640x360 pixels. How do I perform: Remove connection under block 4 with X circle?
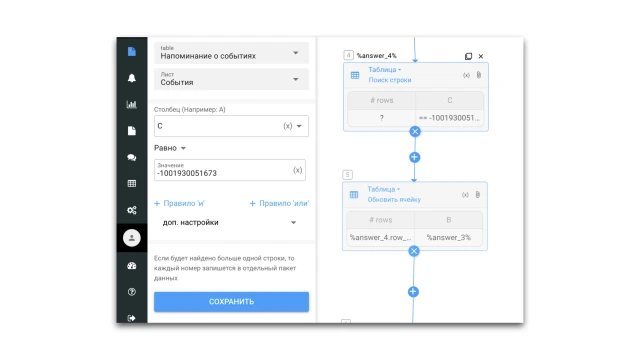415,131
